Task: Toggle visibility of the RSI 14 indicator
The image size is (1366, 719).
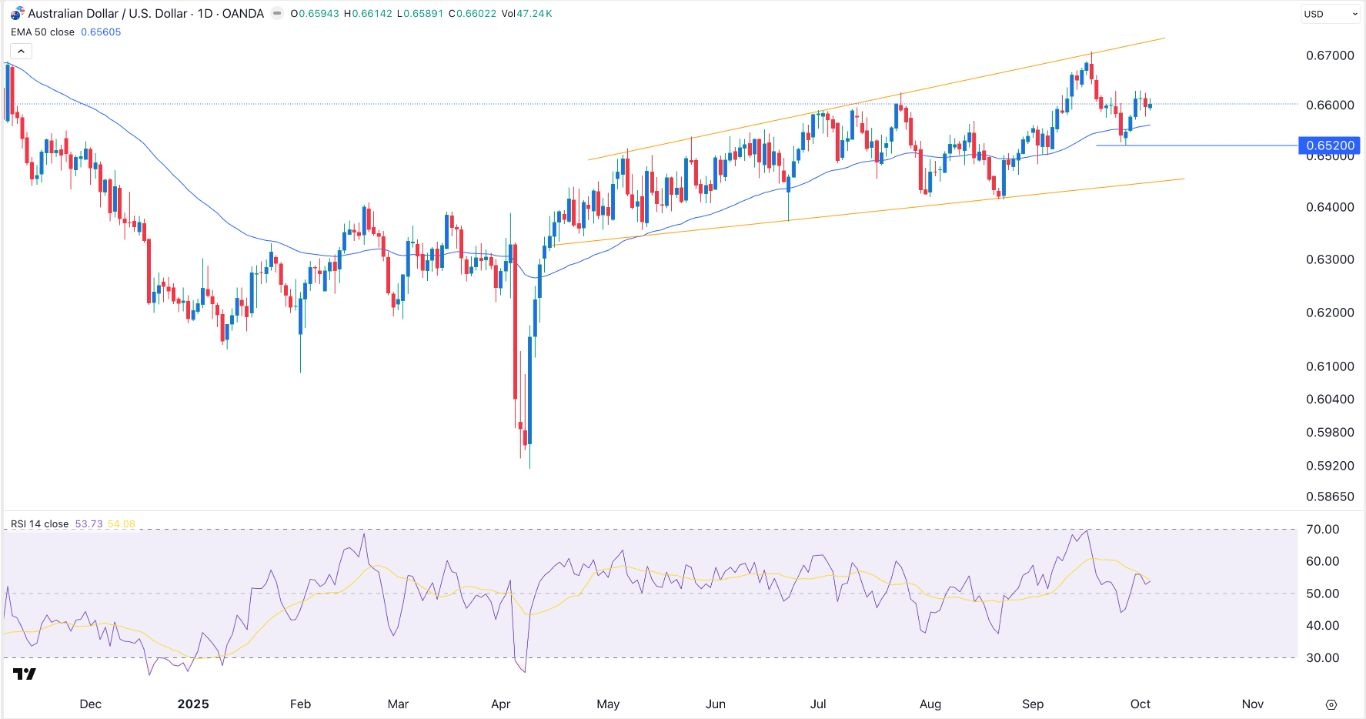Action: click(38, 523)
